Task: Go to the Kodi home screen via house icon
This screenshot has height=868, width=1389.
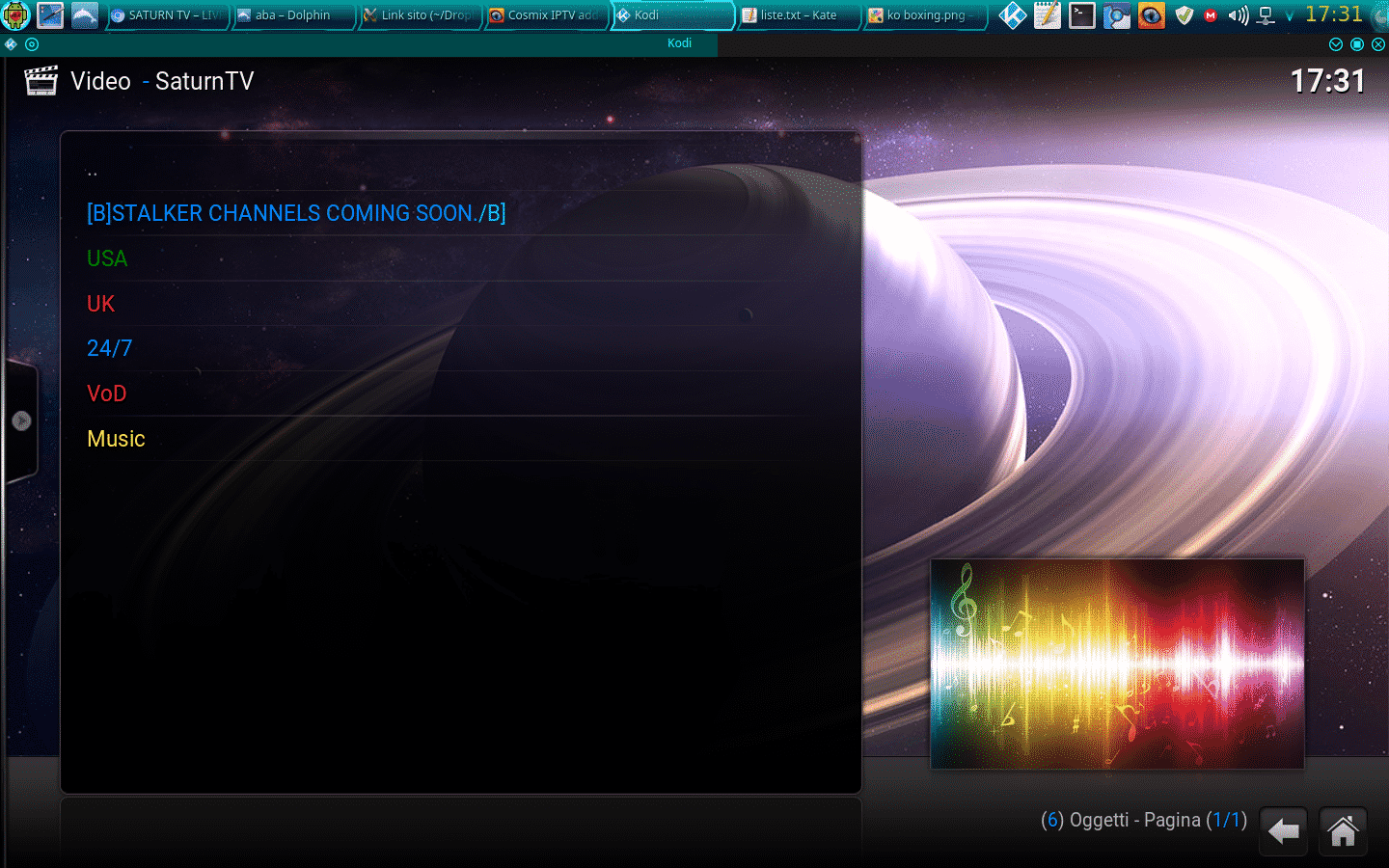Action: pos(1343,831)
